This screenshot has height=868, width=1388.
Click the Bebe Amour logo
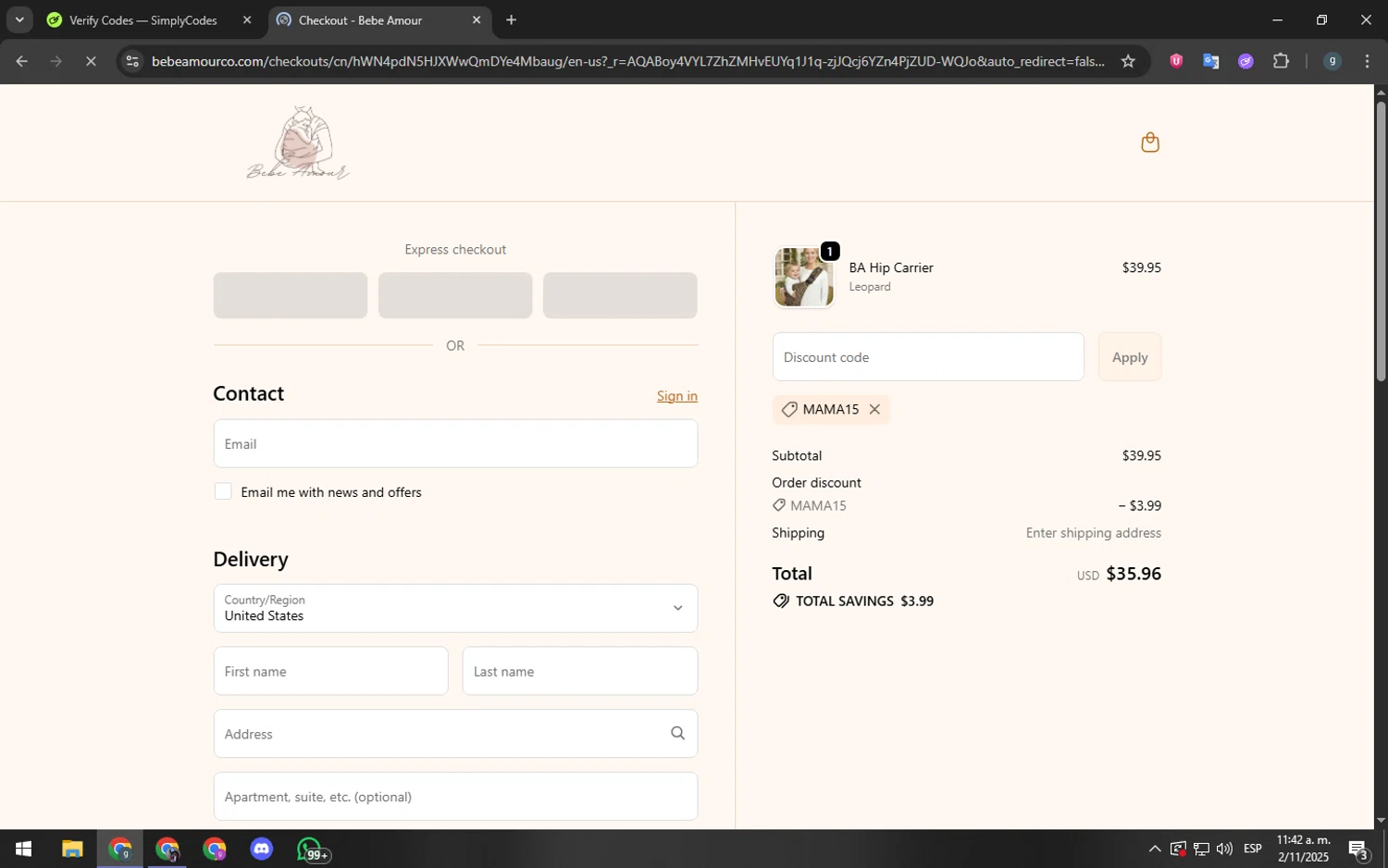298,143
